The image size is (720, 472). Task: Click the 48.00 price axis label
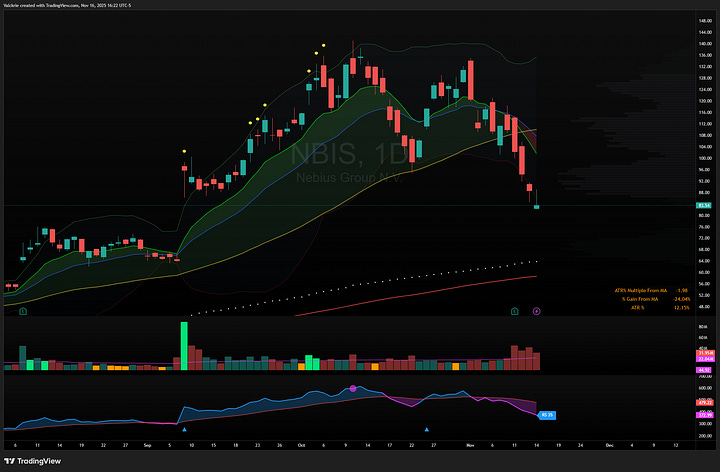pyautogui.click(x=704, y=307)
